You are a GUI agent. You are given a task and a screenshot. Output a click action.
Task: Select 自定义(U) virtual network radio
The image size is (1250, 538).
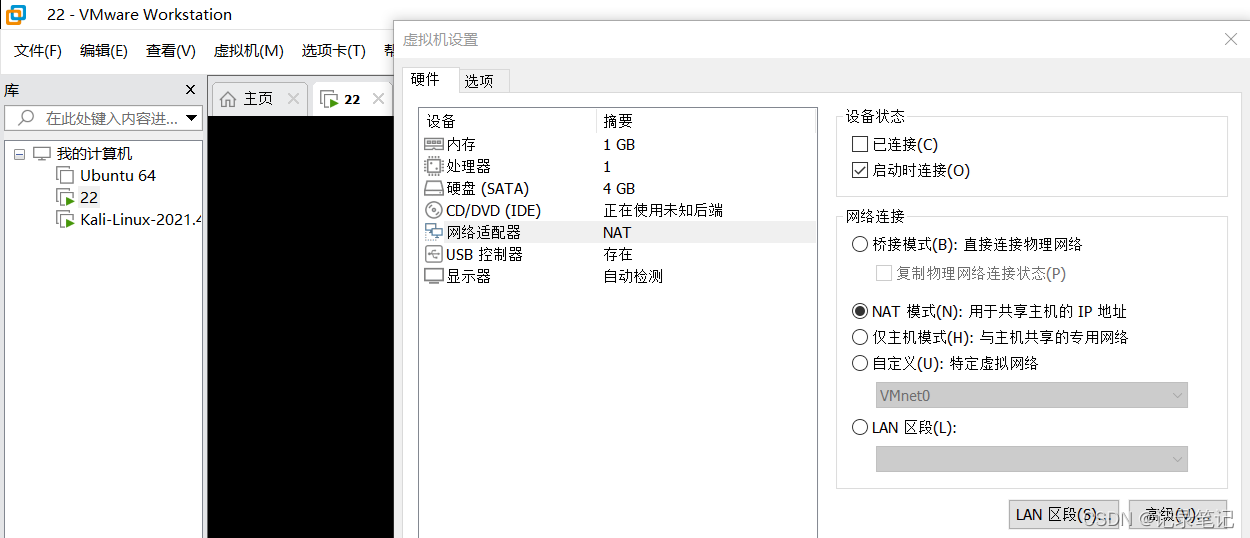pos(859,363)
